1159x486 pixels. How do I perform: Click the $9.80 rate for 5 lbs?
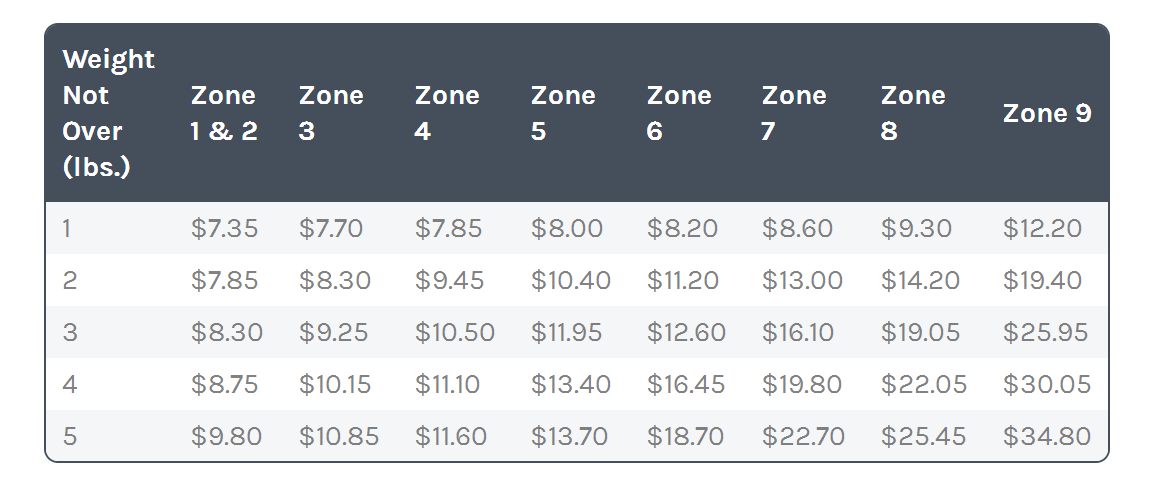point(226,437)
